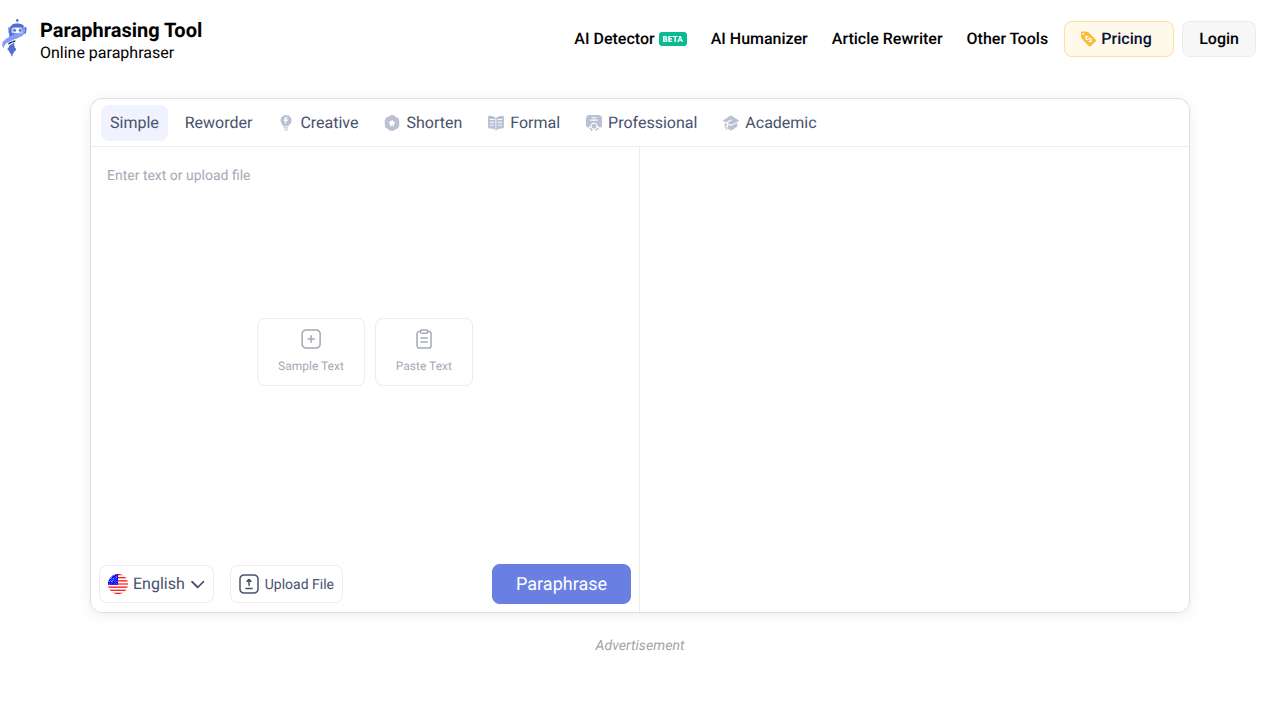Click the plus icon on Sample Text card
The width and height of the screenshot is (1280, 720).
(311, 338)
